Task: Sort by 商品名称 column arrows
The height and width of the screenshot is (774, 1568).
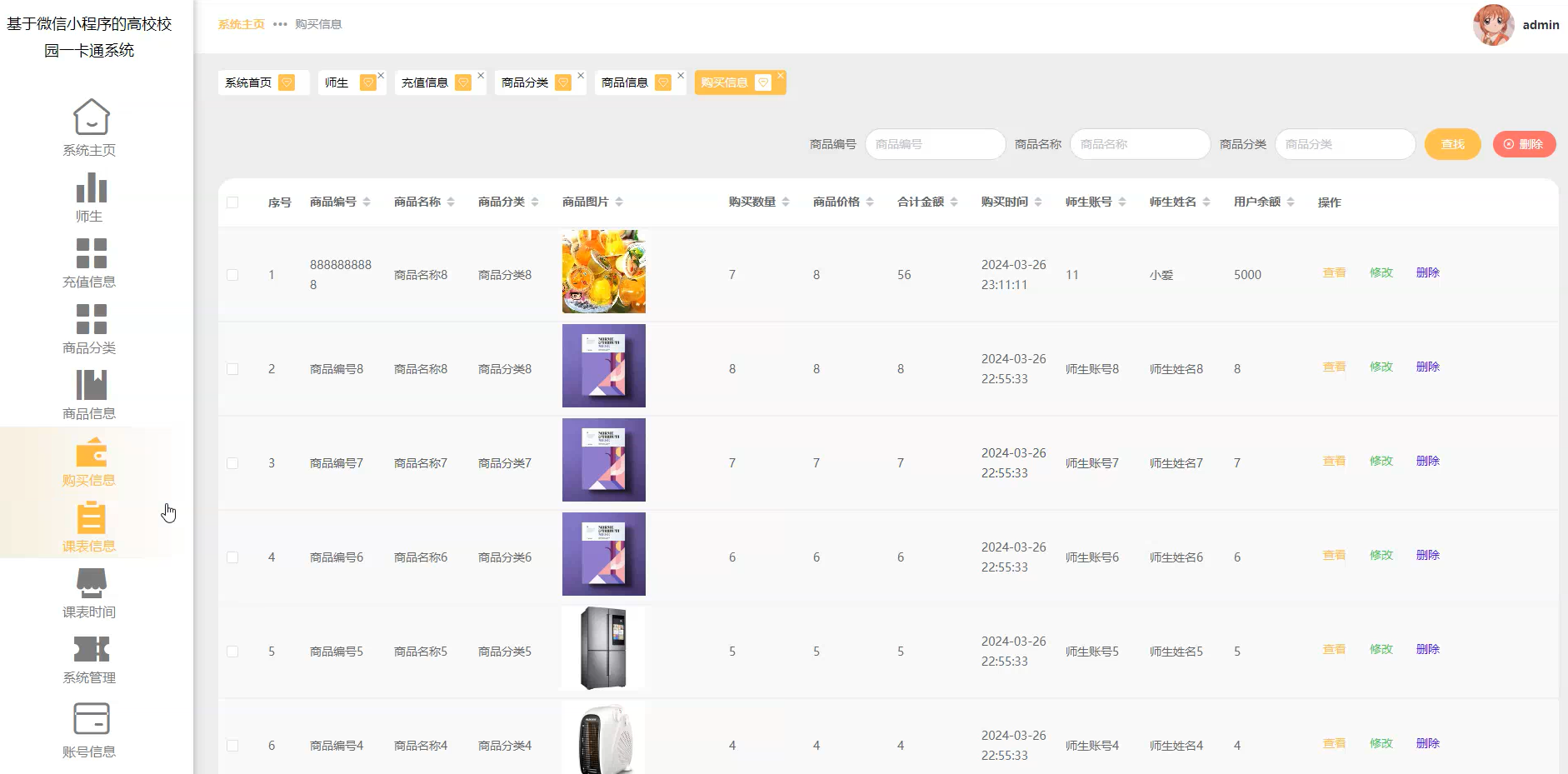Action: click(451, 202)
